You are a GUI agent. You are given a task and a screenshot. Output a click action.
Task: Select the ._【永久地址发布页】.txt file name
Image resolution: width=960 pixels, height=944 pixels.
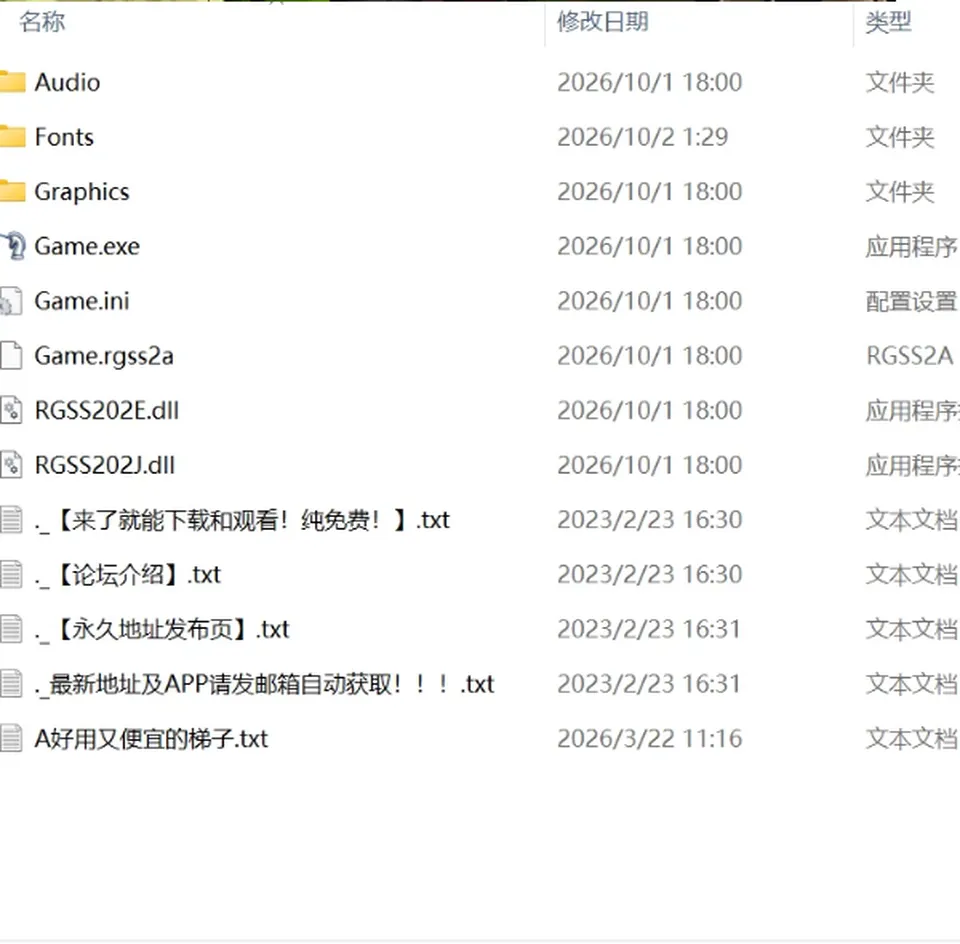point(162,629)
